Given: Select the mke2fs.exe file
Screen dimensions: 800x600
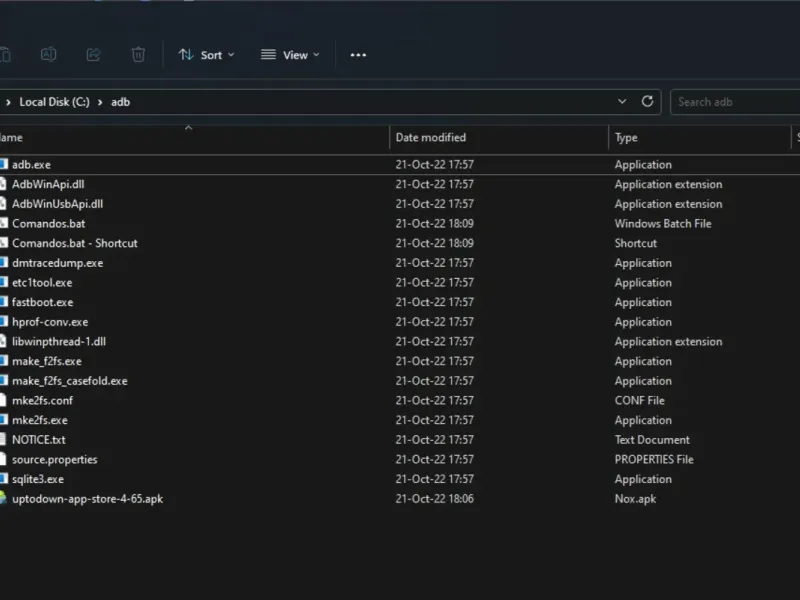Looking at the screenshot, I should 40,420.
